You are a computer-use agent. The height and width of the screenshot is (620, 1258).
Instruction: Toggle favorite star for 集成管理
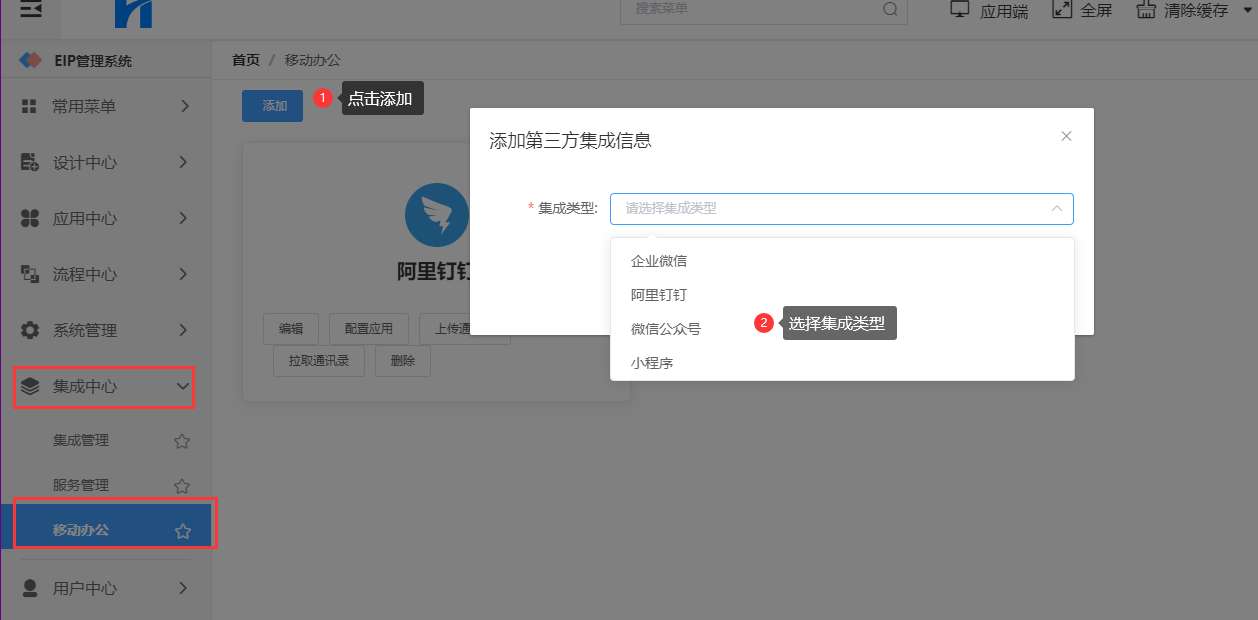click(182, 441)
